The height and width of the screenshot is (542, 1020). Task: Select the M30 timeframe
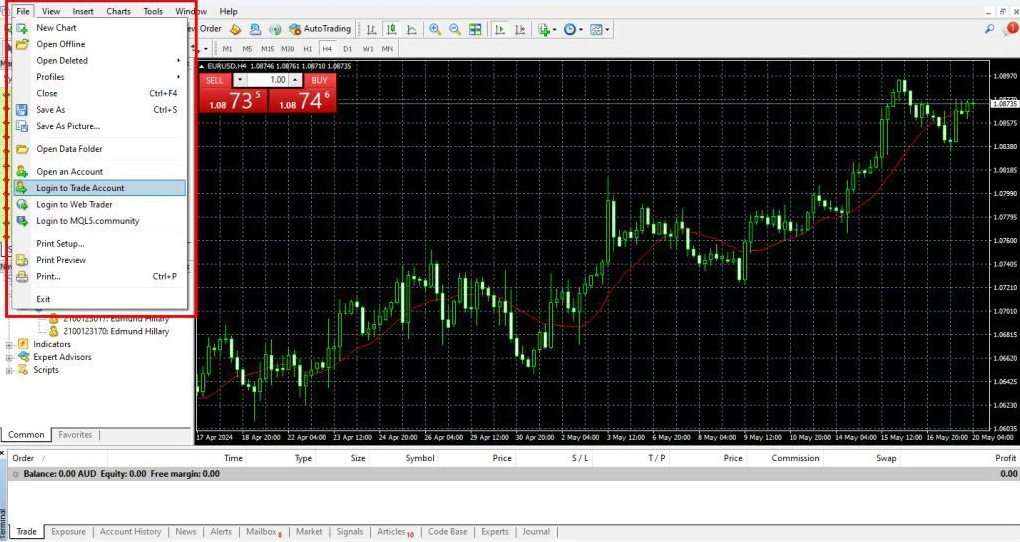pyautogui.click(x=288, y=49)
